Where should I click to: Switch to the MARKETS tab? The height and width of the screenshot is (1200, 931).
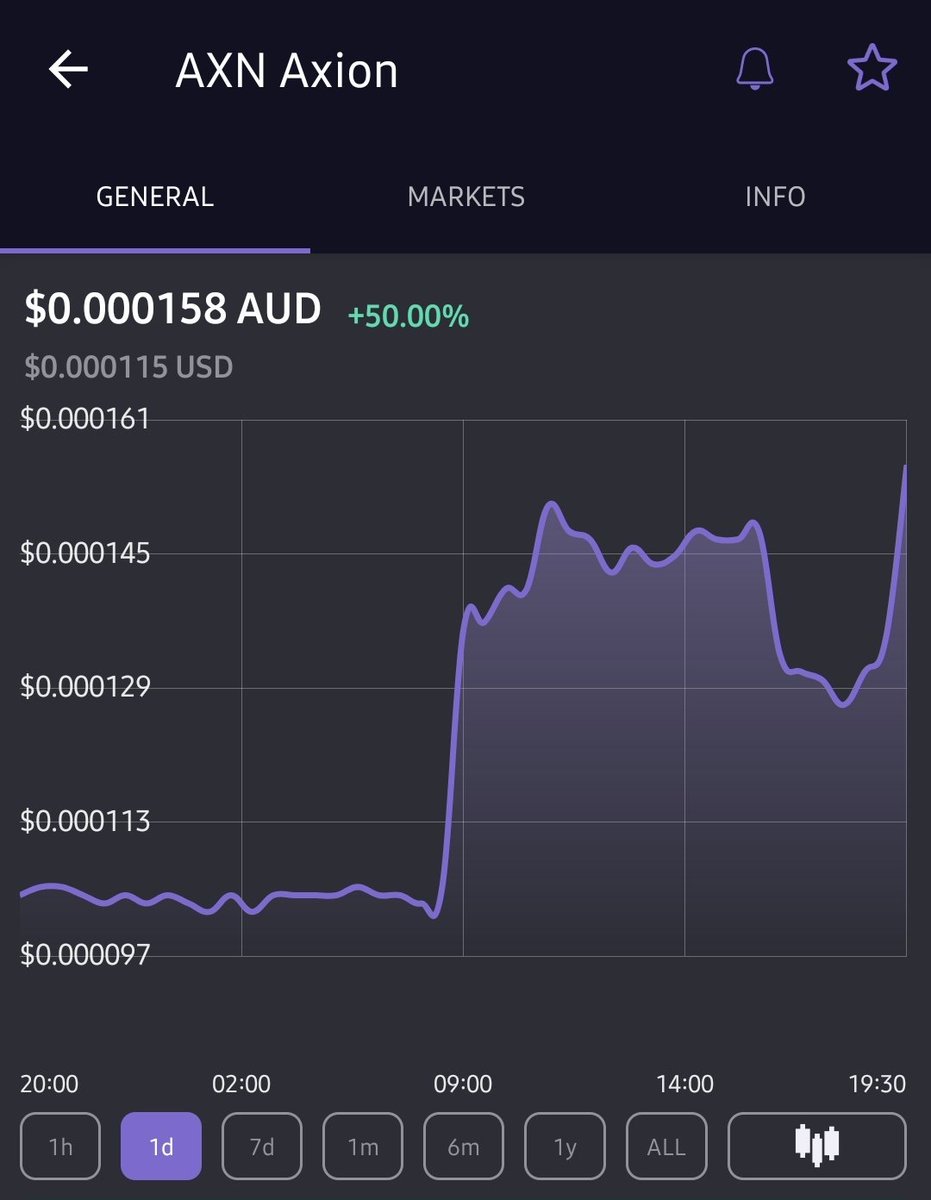(x=466, y=196)
